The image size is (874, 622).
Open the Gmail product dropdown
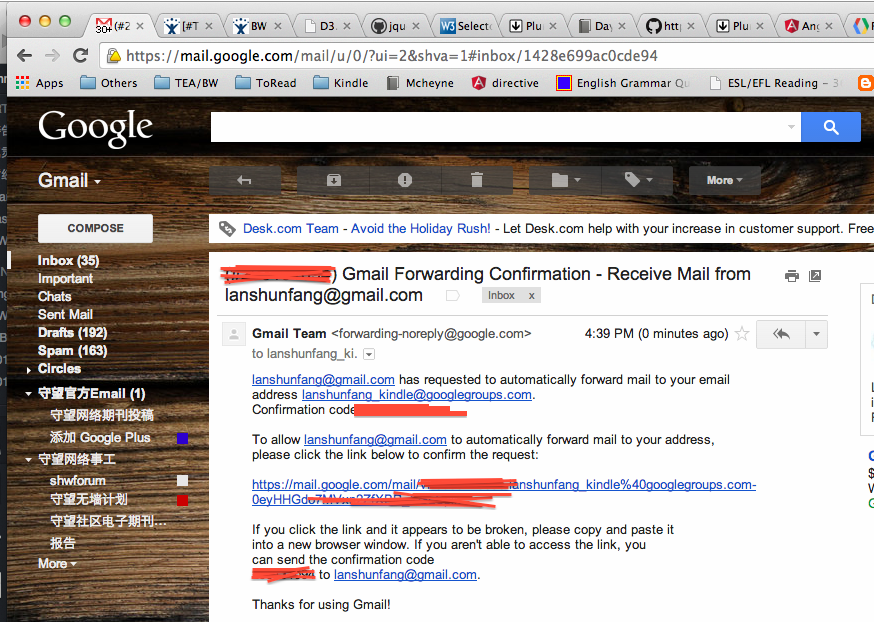point(69,181)
